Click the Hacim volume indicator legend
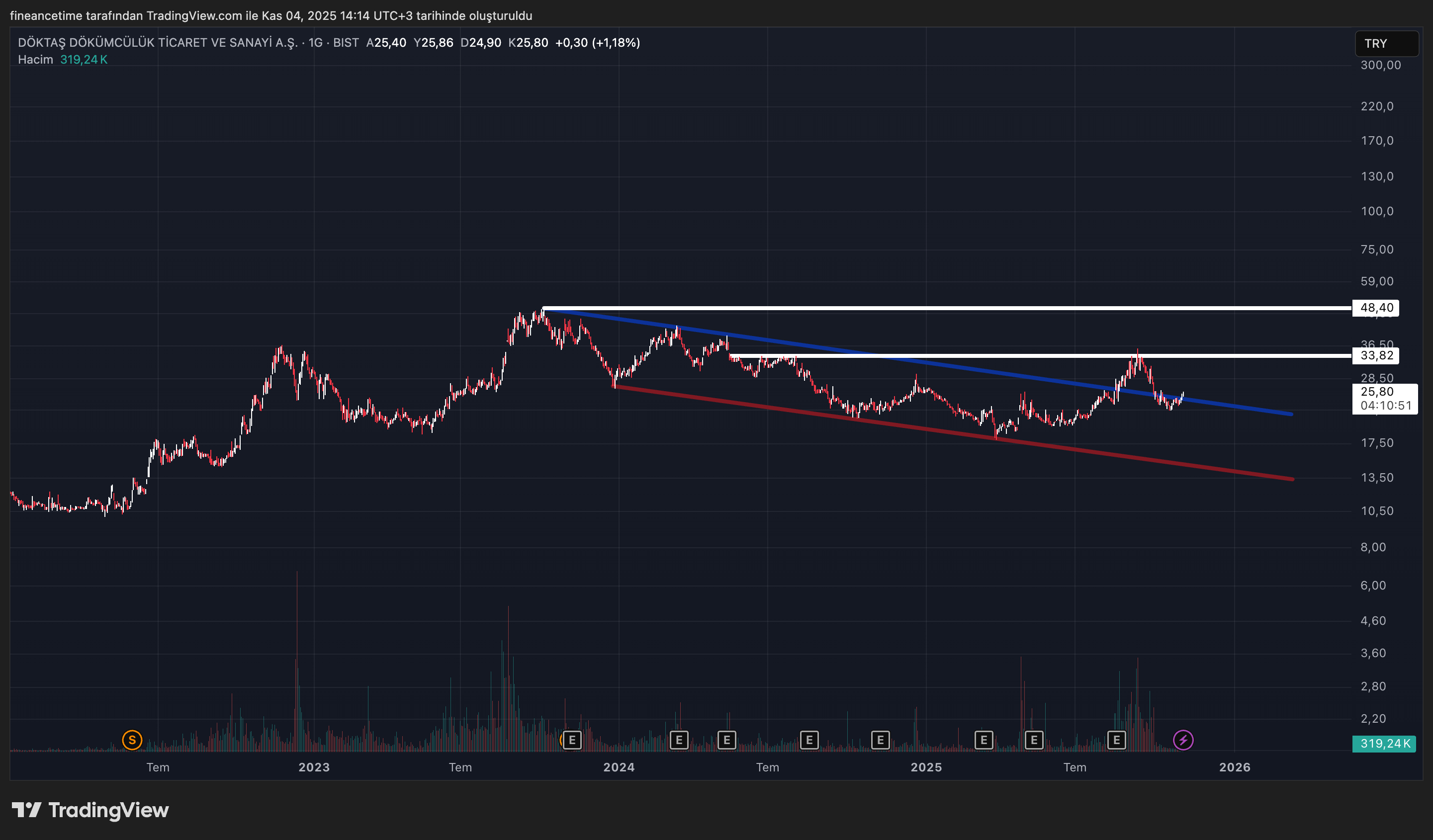The image size is (1433, 840). [x=35, y=60]
